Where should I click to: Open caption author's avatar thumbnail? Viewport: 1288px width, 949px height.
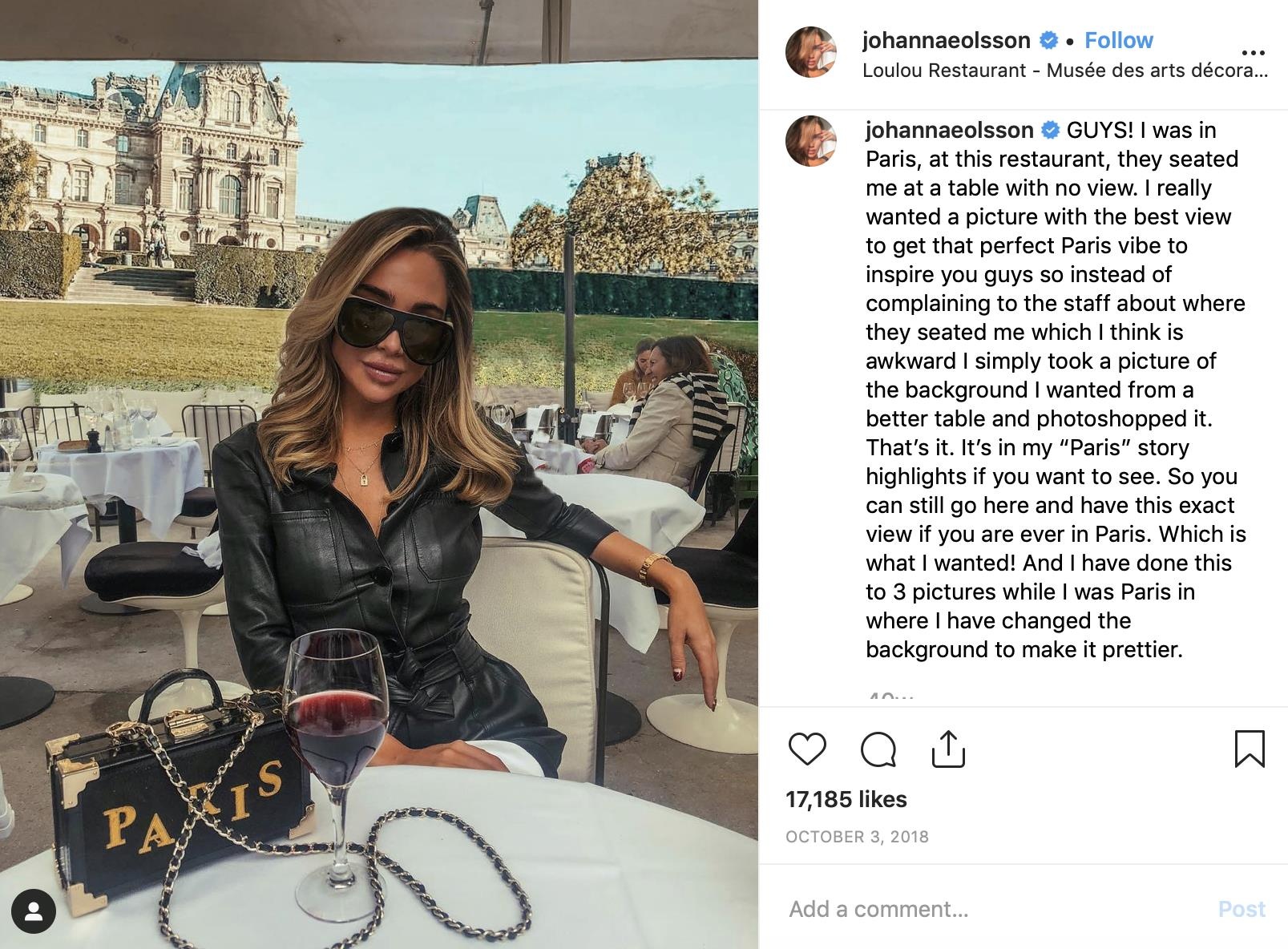(811, 141)
